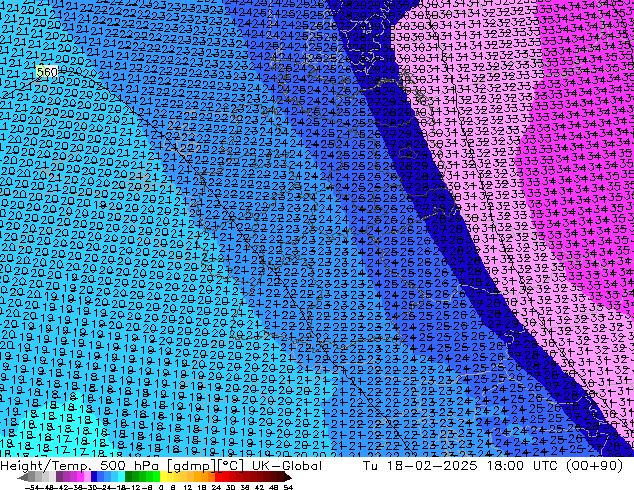The width and height of the screenshot is (634, 490).
Task: Click the '[°C]' unit label
Action: [x=231, y=466]
